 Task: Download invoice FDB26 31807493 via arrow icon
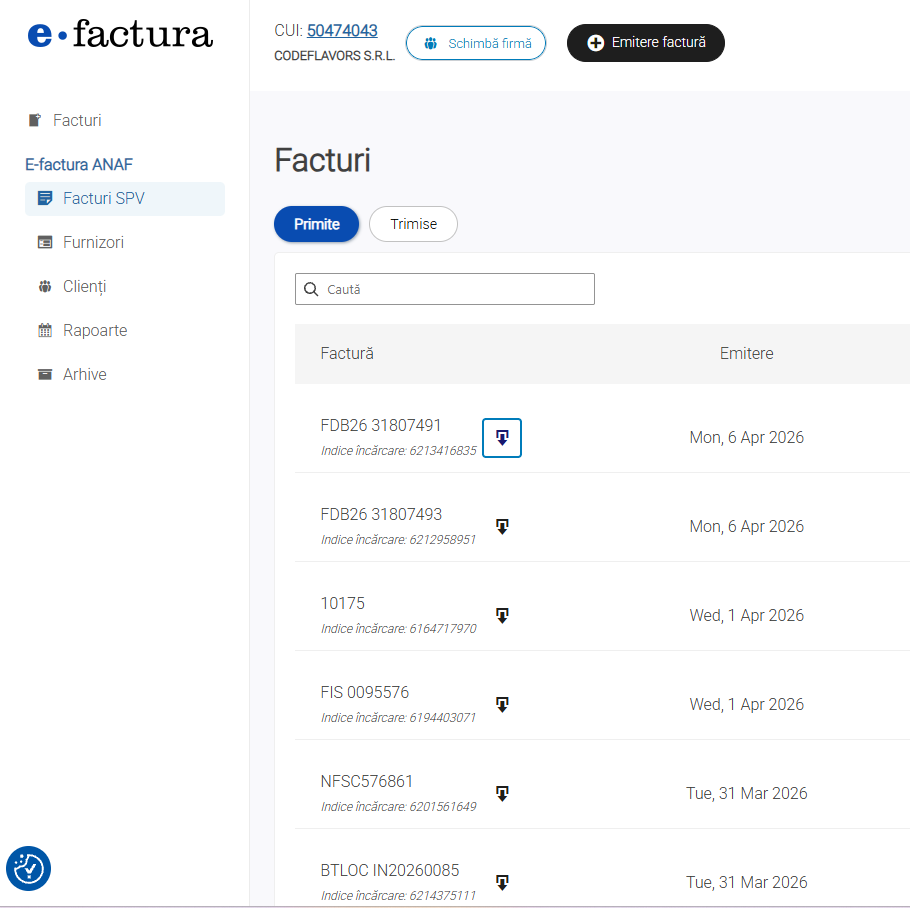(502, 527)
